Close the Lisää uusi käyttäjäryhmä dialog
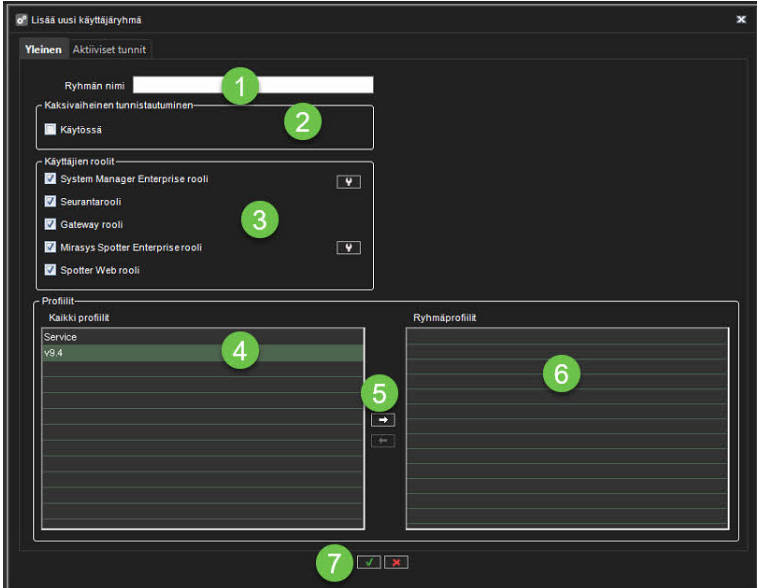The width and height of the screenshot is (758, 588). [741, 19]
